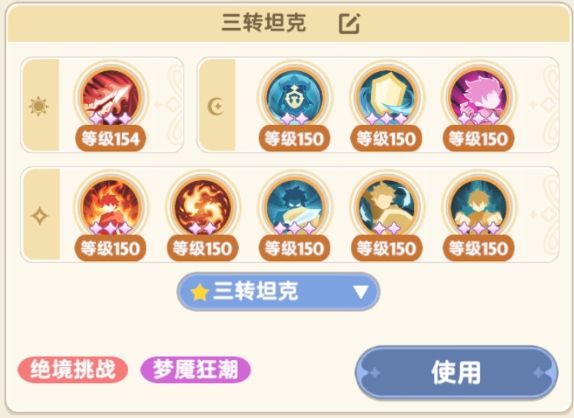This screenshot has height=418, width=574.
Task: Select the blue swordsman skill icon
Action: click(x=295, y=207)
